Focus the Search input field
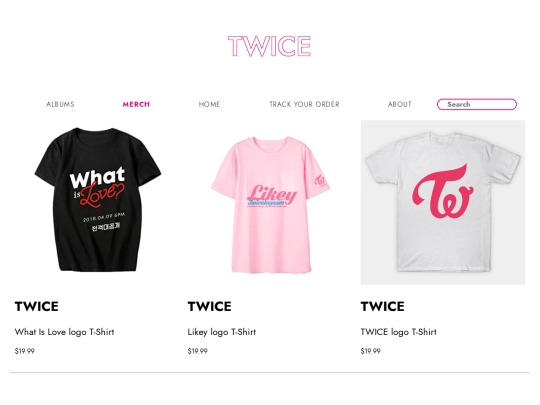Screen dimensions: 540x405 (477, 104)
